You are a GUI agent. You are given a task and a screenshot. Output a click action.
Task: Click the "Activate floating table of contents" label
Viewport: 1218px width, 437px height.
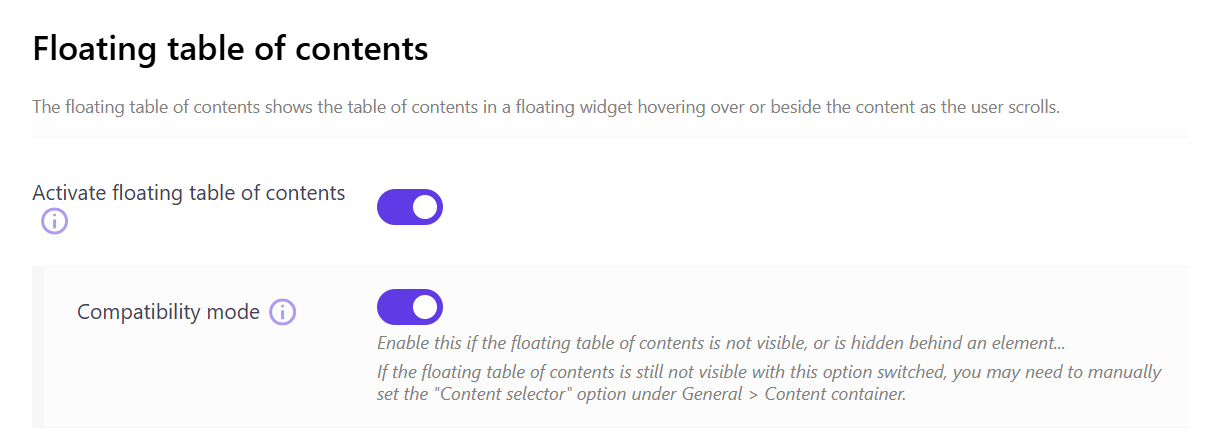click(x=189, y=193)
